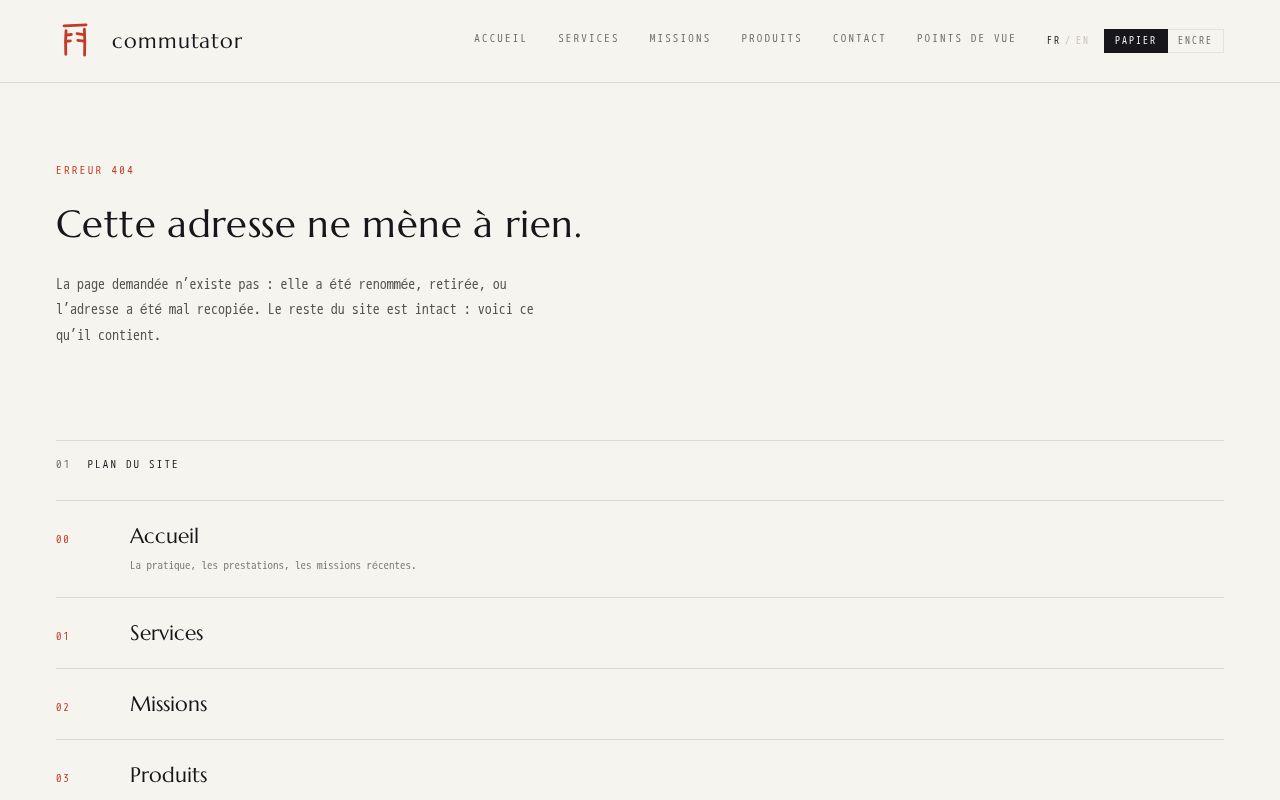Open Produits in the site map list
The width and height of the screenshot is (1280, 800).
pos(168,775)
